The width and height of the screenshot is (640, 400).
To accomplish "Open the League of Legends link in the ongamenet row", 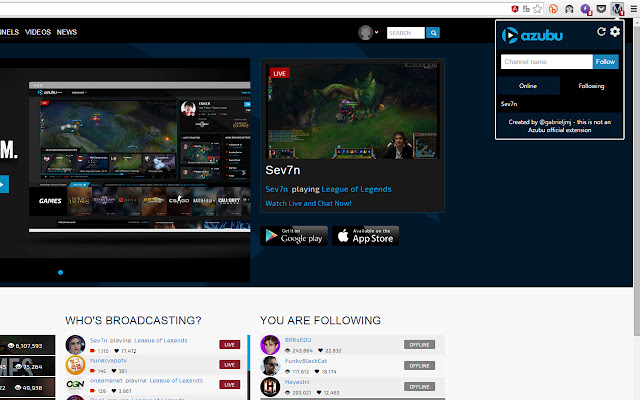I will pyautogui.click(x=176, y=380).
